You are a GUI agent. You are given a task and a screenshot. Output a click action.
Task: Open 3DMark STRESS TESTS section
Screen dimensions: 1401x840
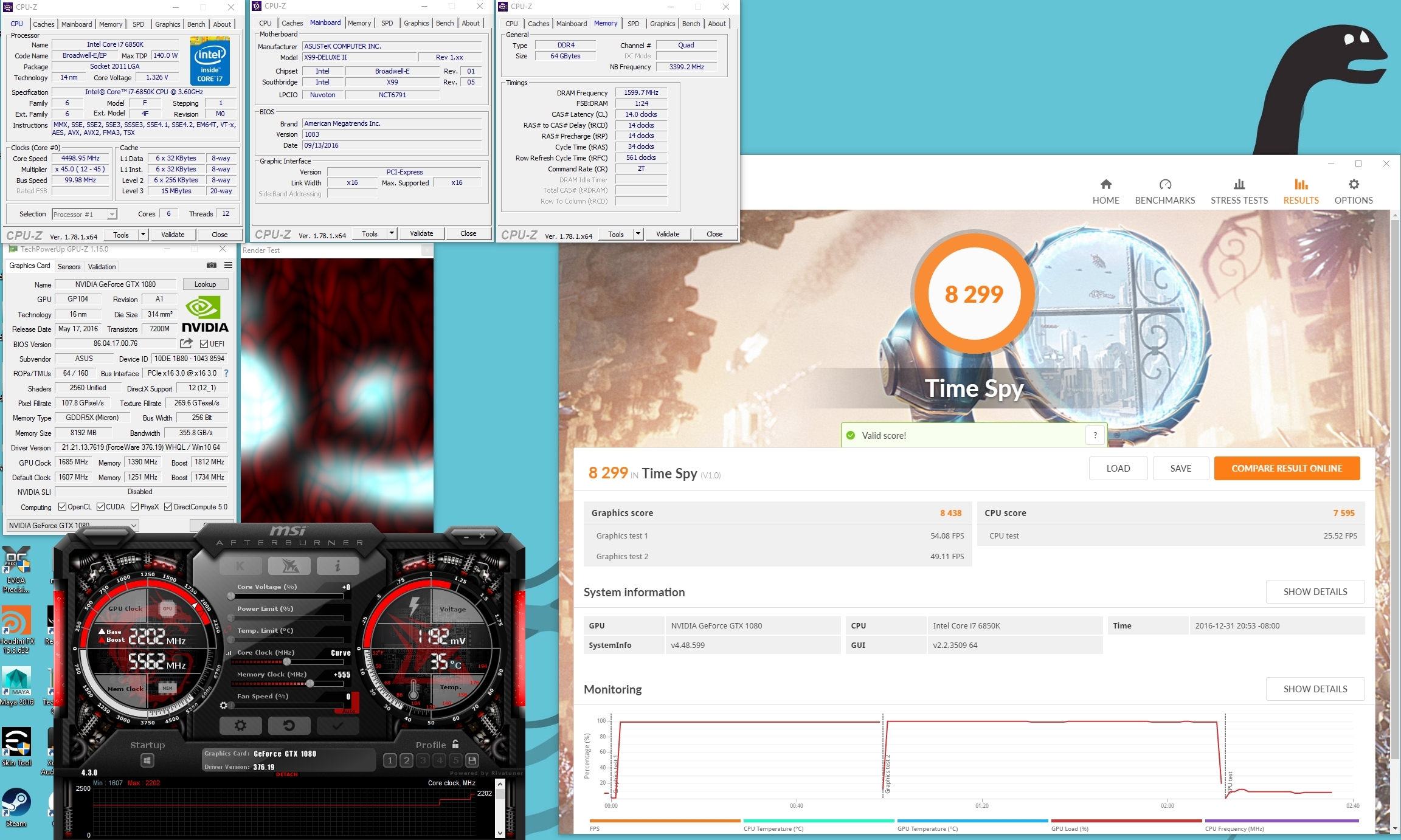(1239, 191)
